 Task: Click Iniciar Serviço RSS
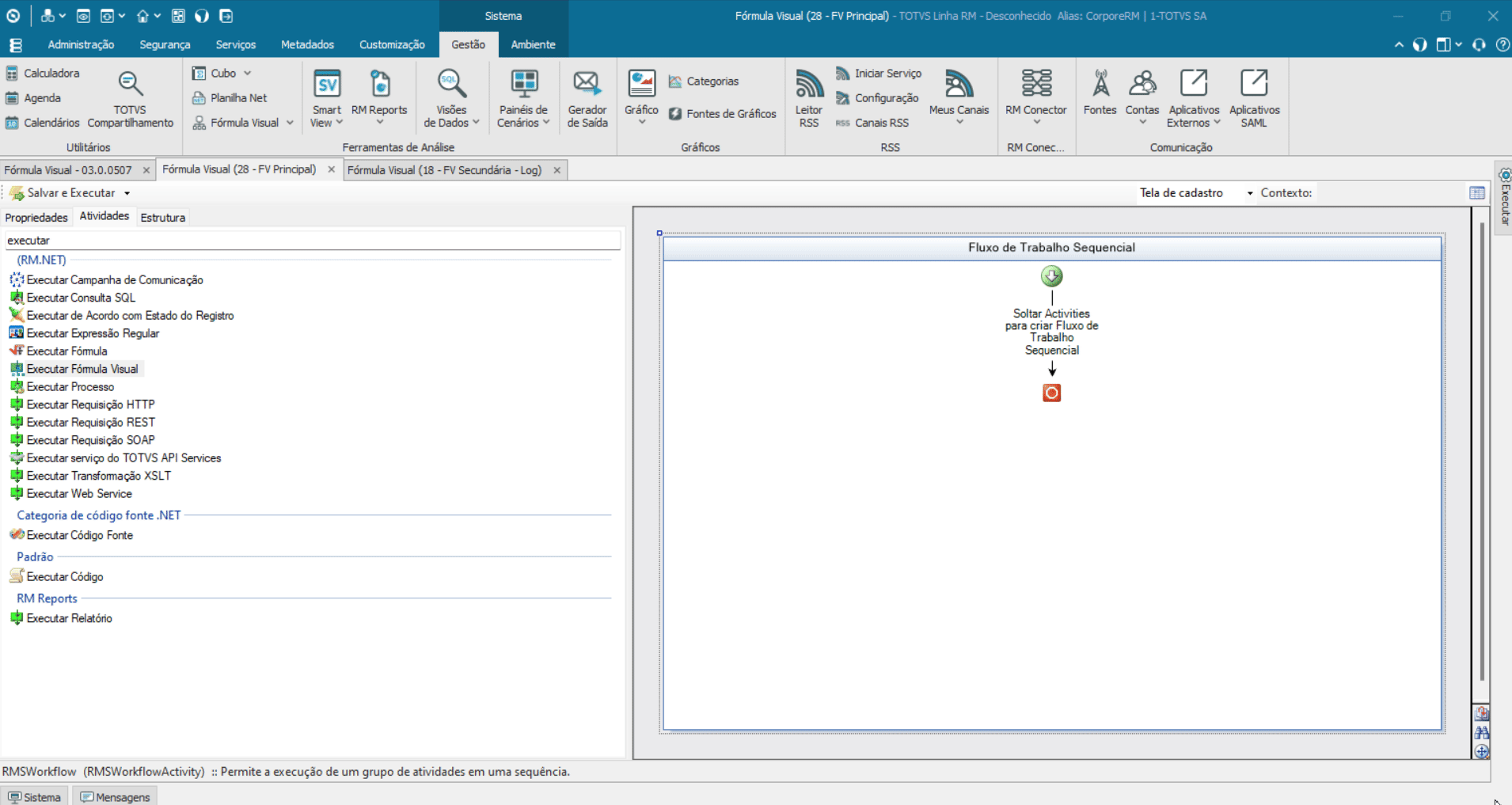(879, 73)
